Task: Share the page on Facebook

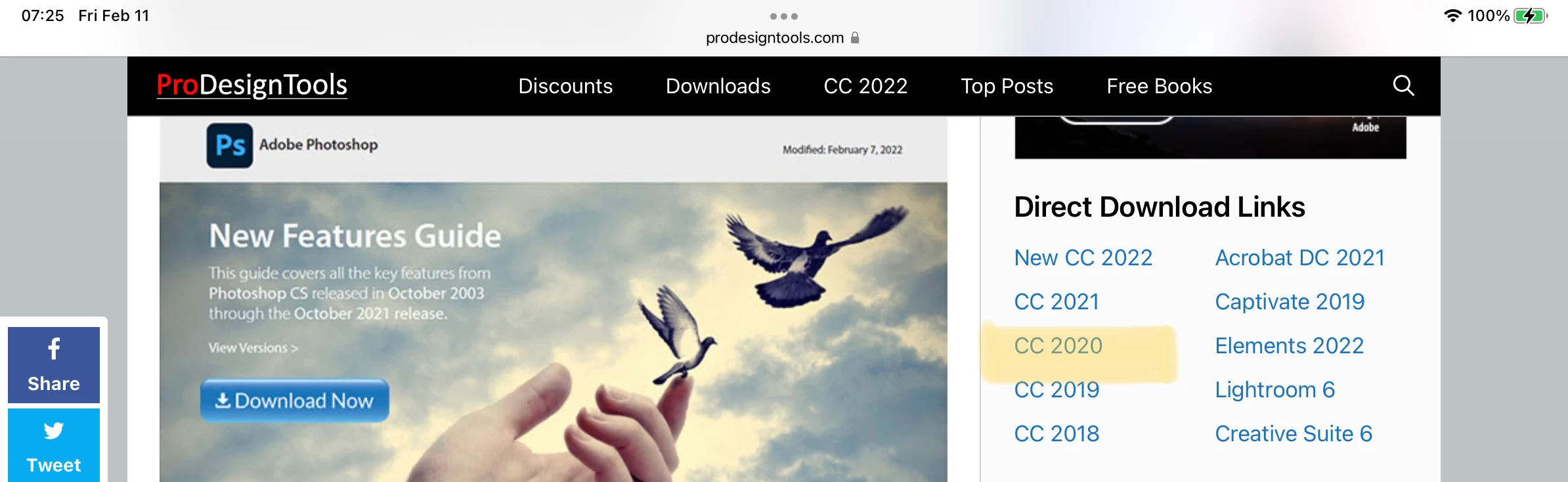Action: coord(54,365)
